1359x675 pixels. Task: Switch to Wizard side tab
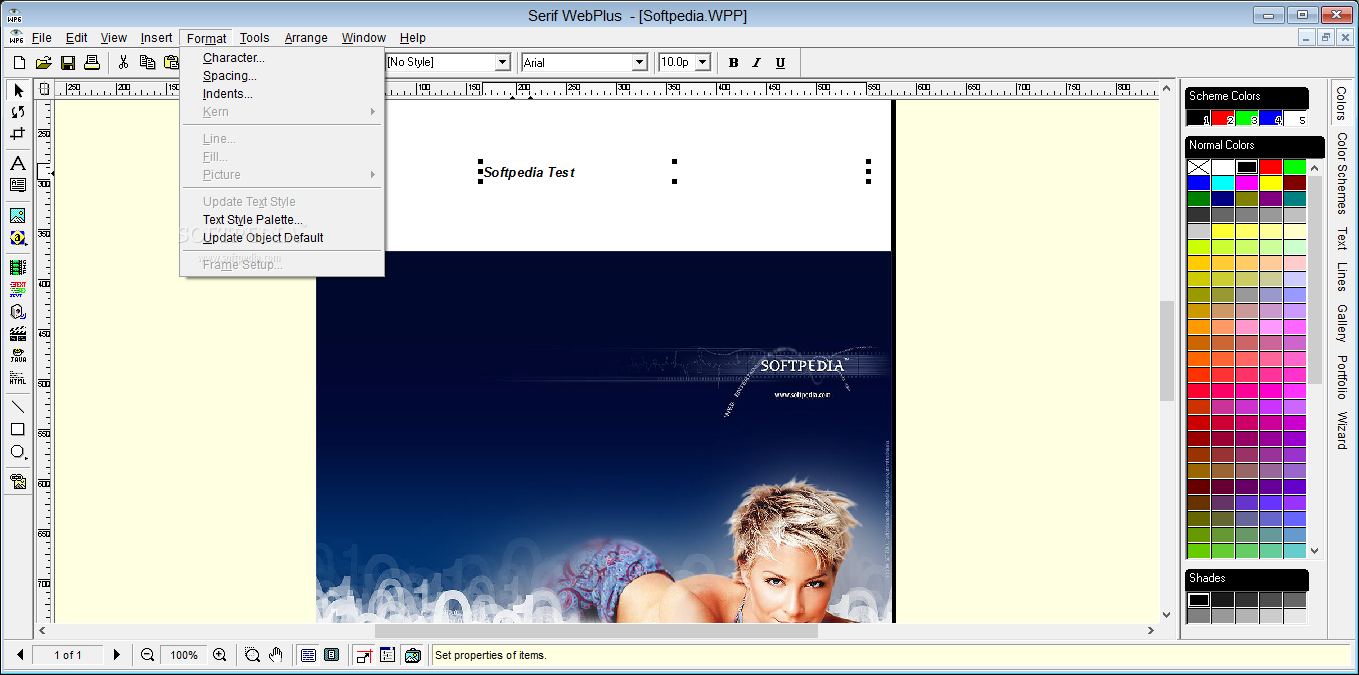(x=1342, y=430)
